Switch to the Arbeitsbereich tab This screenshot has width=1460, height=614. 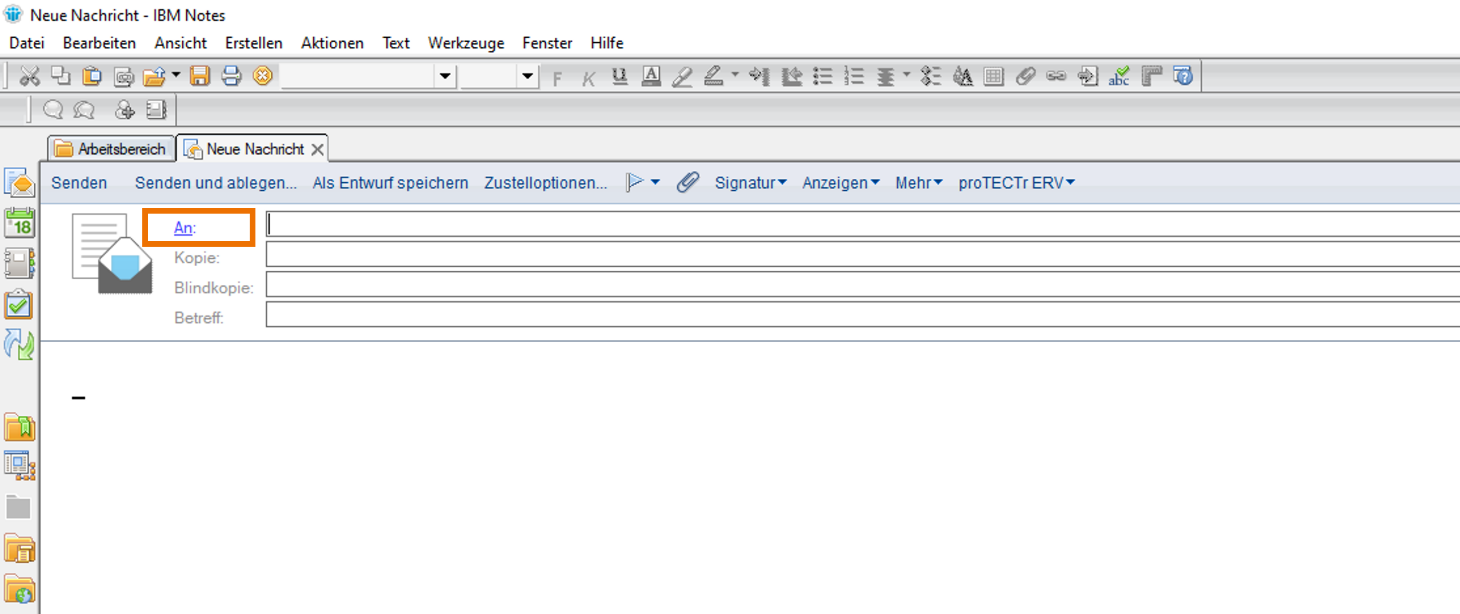click(x=110, y=149)
